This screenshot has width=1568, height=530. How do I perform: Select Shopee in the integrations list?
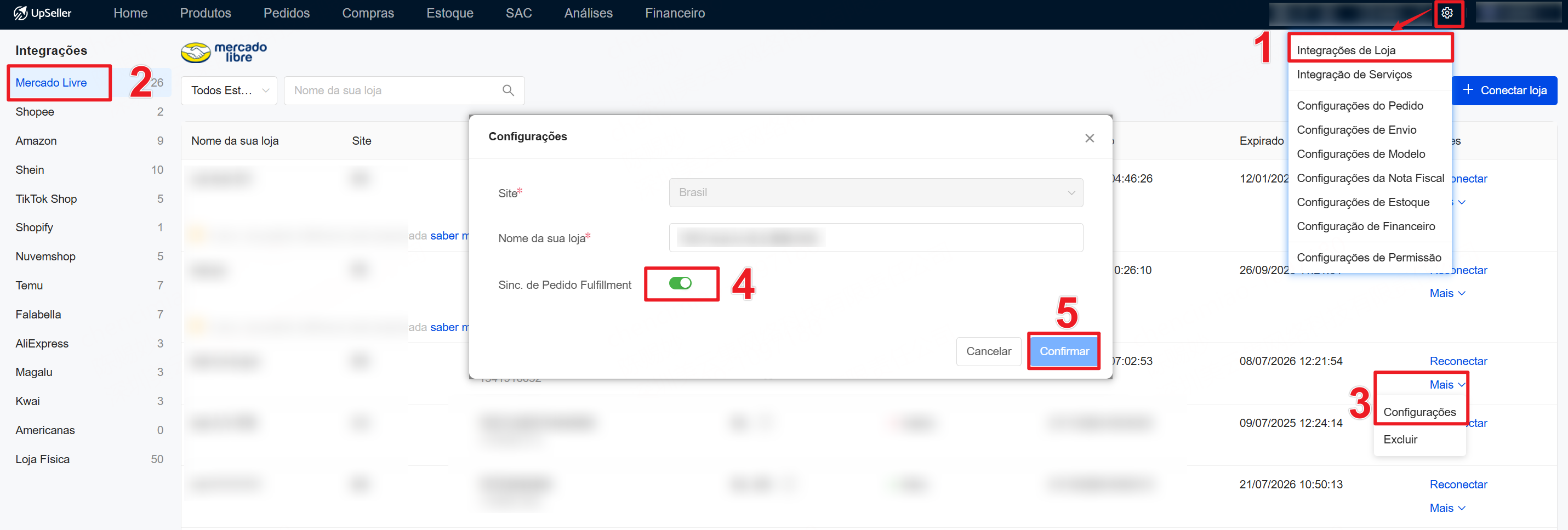point(35,112)
